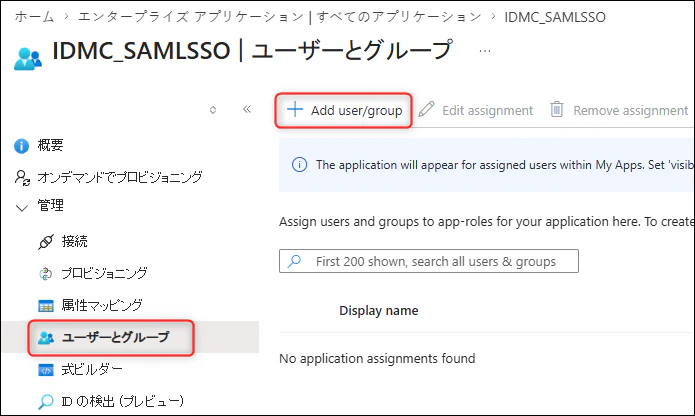
Task: Click the people icon beside ユーザーとグループ
Action: (46, 338)
